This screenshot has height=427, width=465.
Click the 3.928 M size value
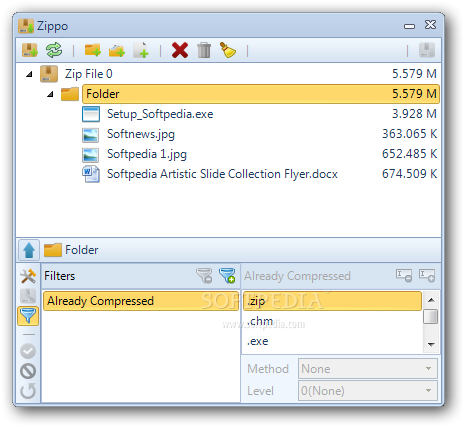(414, 114)
